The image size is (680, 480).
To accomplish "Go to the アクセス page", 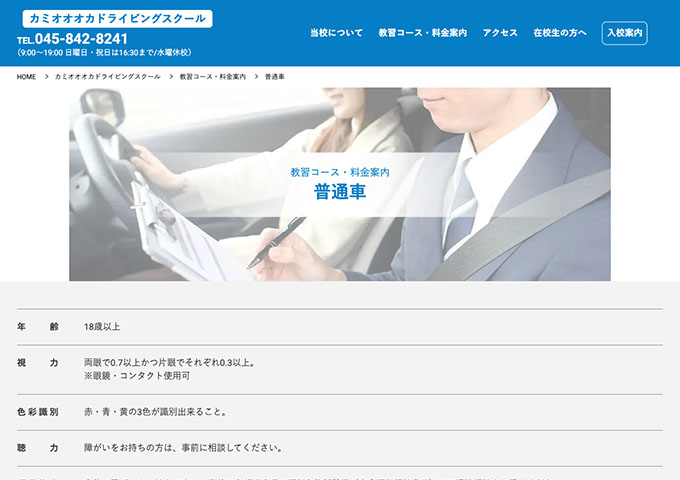I will (500, 33).
